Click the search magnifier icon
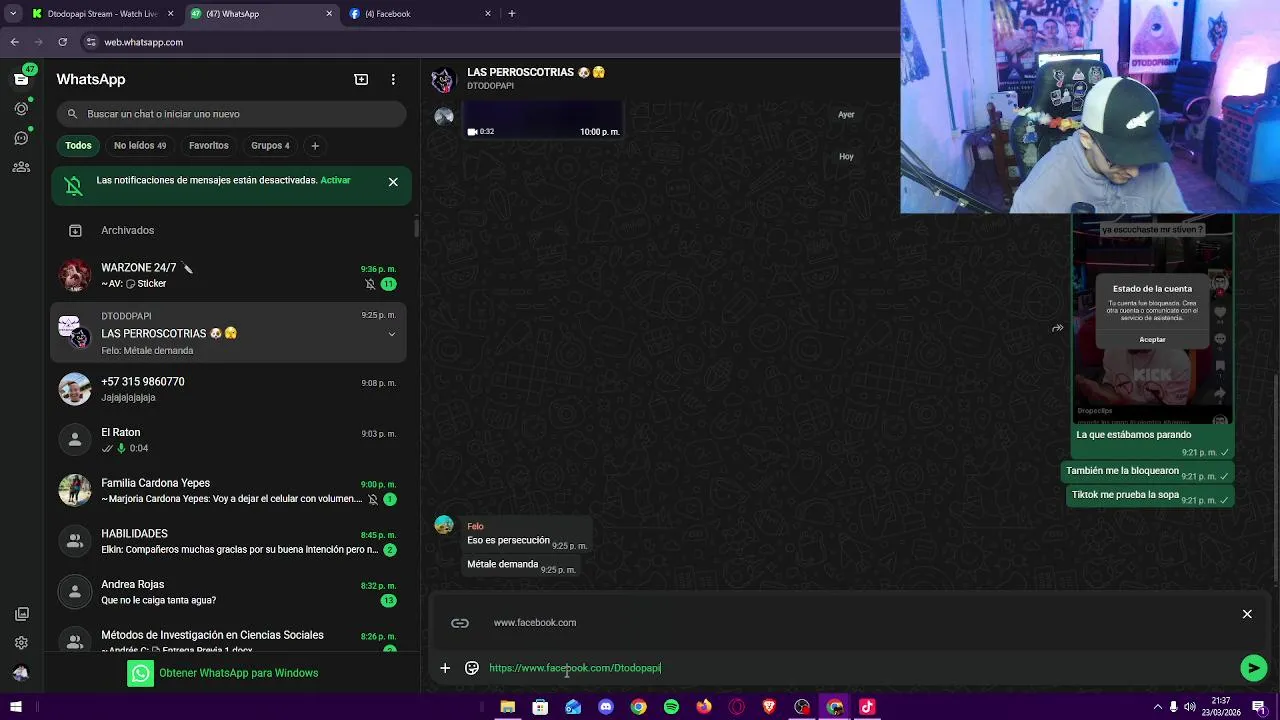This screenshot has height=720, width=1280. click(72, 114)
